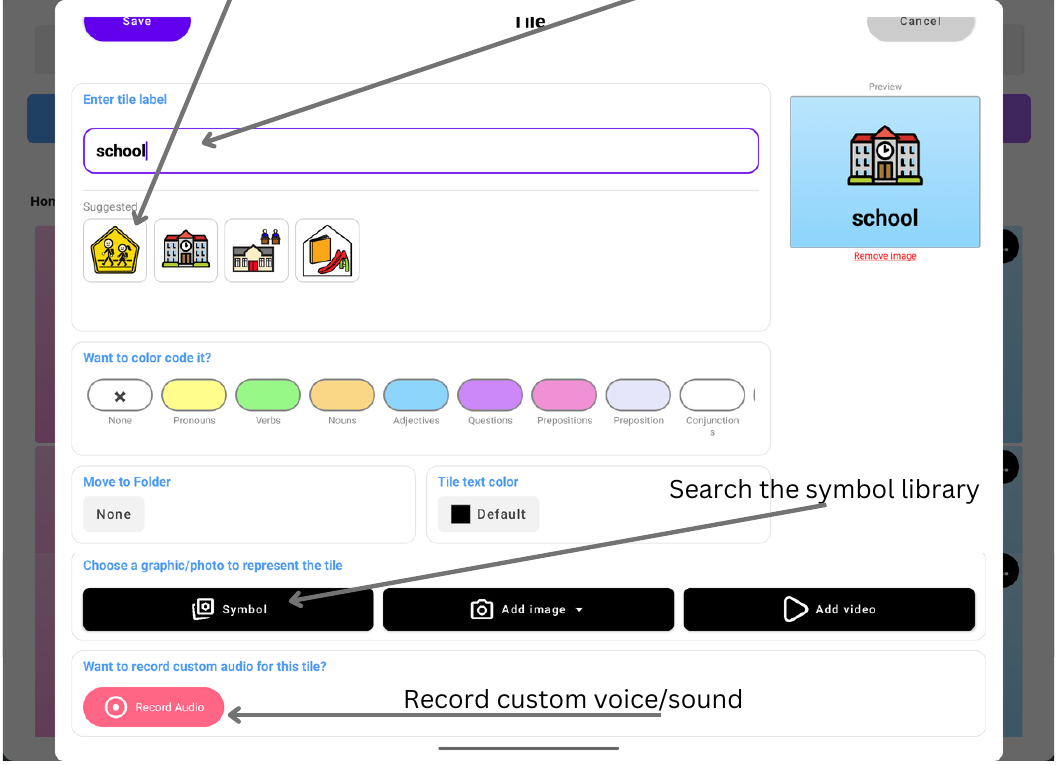The image size is (1057, 765).
Task: Click the 'Enter tile label' heading
Action: (125, 100)
